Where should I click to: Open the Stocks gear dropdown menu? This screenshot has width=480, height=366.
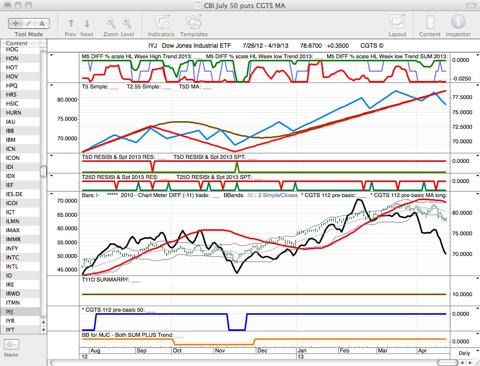click(x=11, y=344)
